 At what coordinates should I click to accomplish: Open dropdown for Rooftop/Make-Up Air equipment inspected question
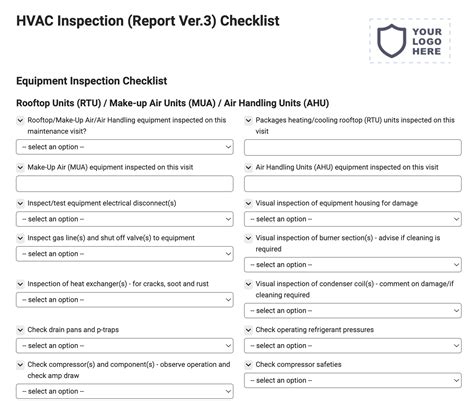[x=125, y=147]
